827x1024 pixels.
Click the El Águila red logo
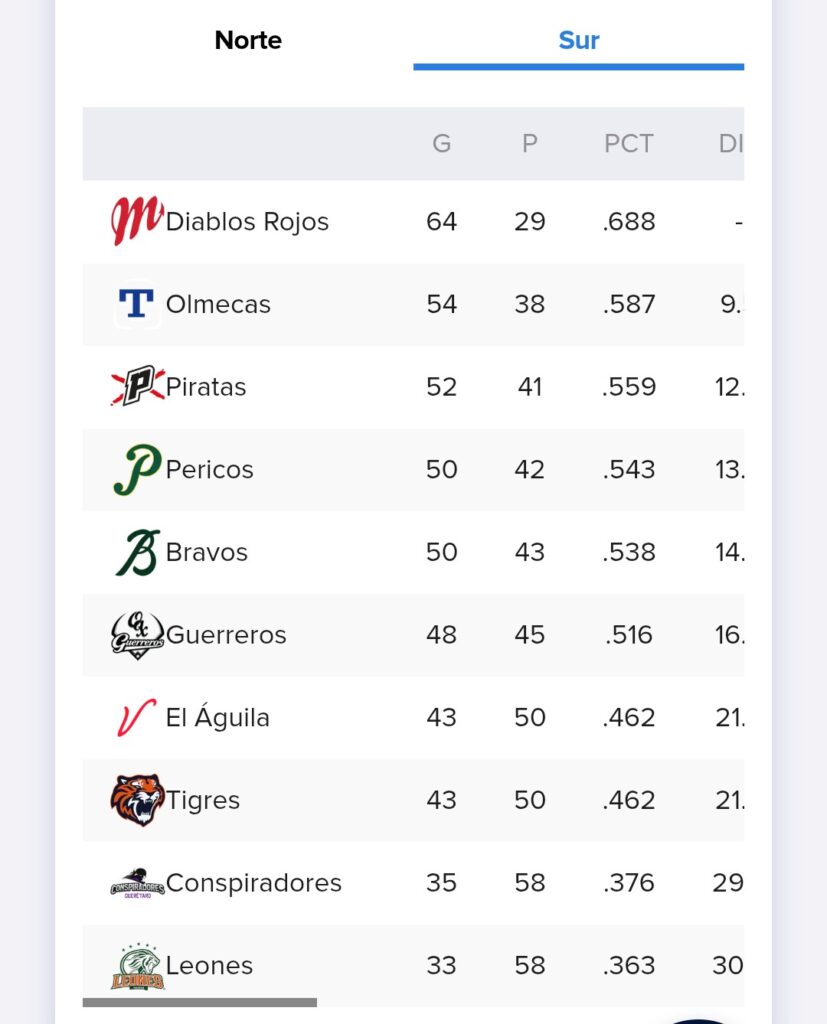click(x=137, y=717)
